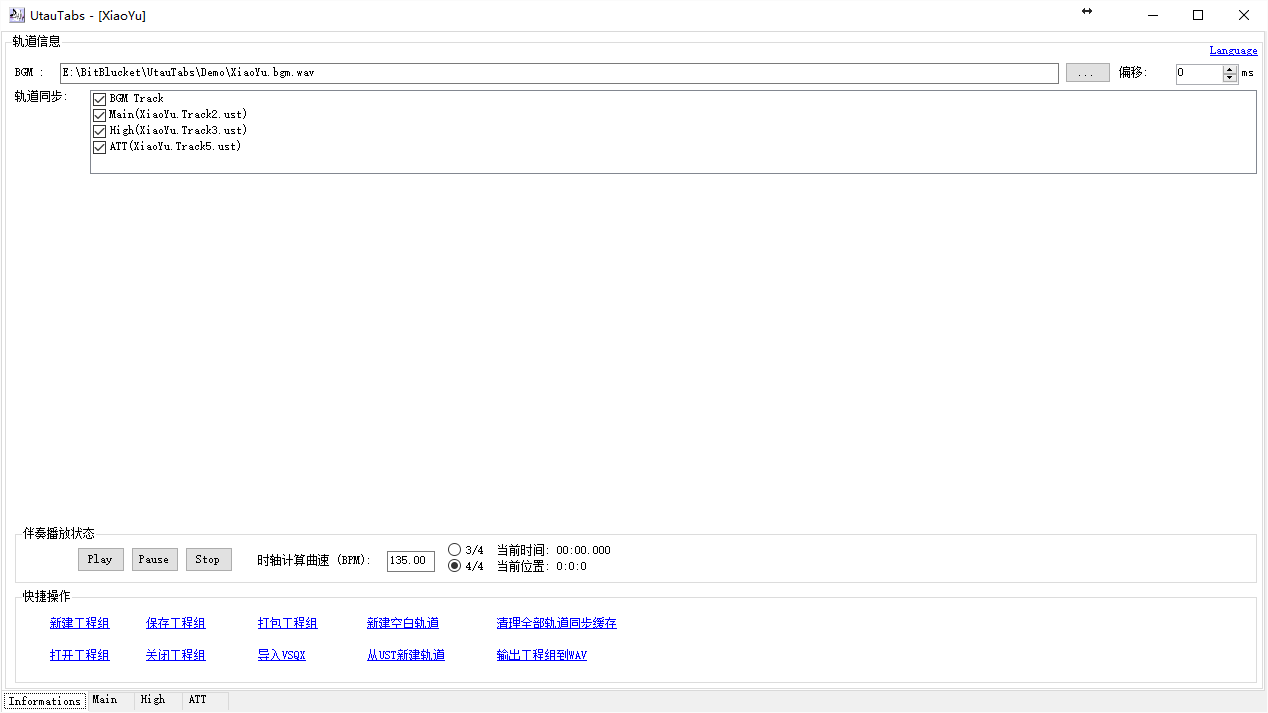Increase the 偏移 offset with up arrow
Image resolution: width=1268 pixels, height=713 pixels.
tap(1230, 69)
